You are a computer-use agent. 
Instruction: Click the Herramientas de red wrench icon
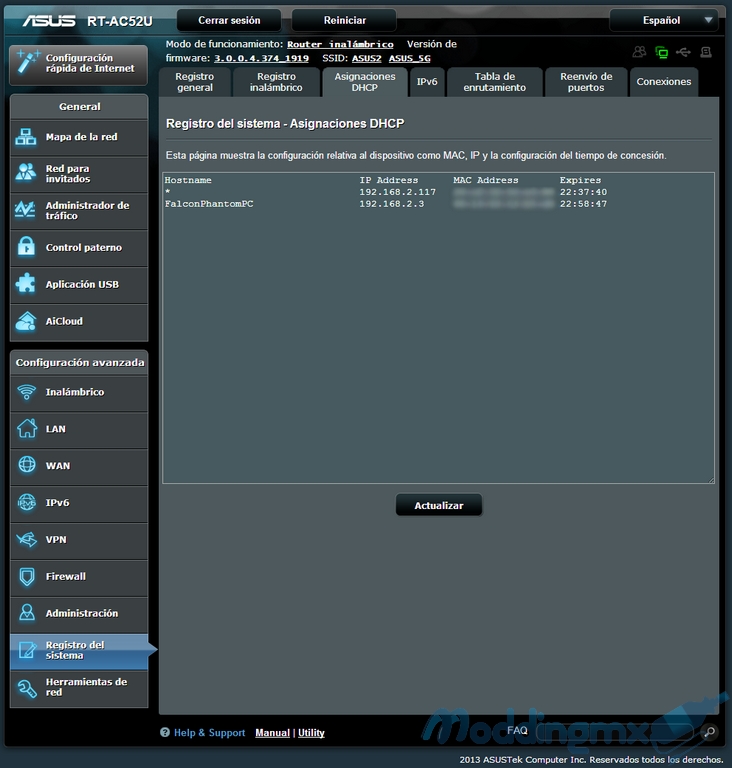26,688
